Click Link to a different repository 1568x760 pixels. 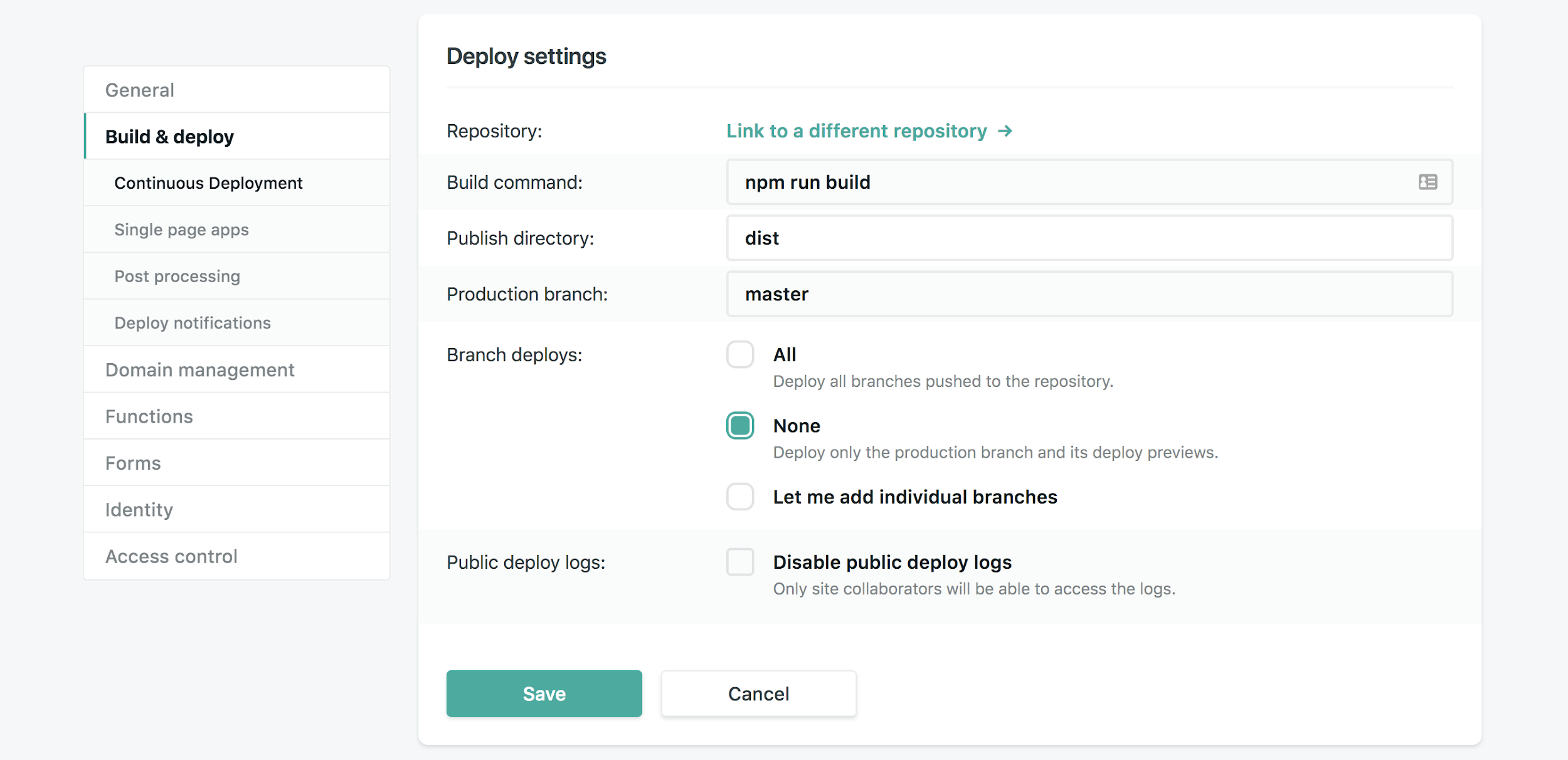click(856, 131)
